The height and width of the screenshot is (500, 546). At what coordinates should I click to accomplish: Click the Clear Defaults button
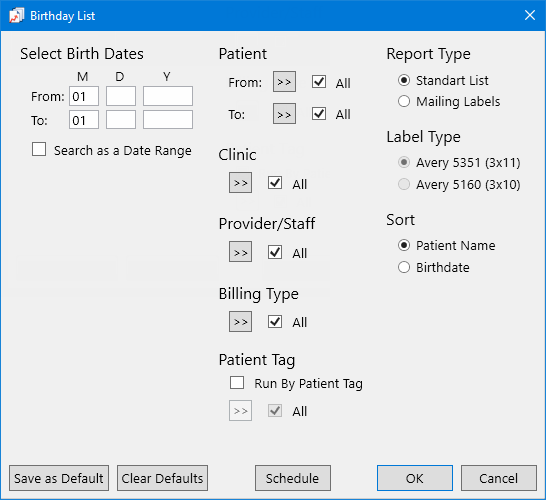click(x=162, y=478)
